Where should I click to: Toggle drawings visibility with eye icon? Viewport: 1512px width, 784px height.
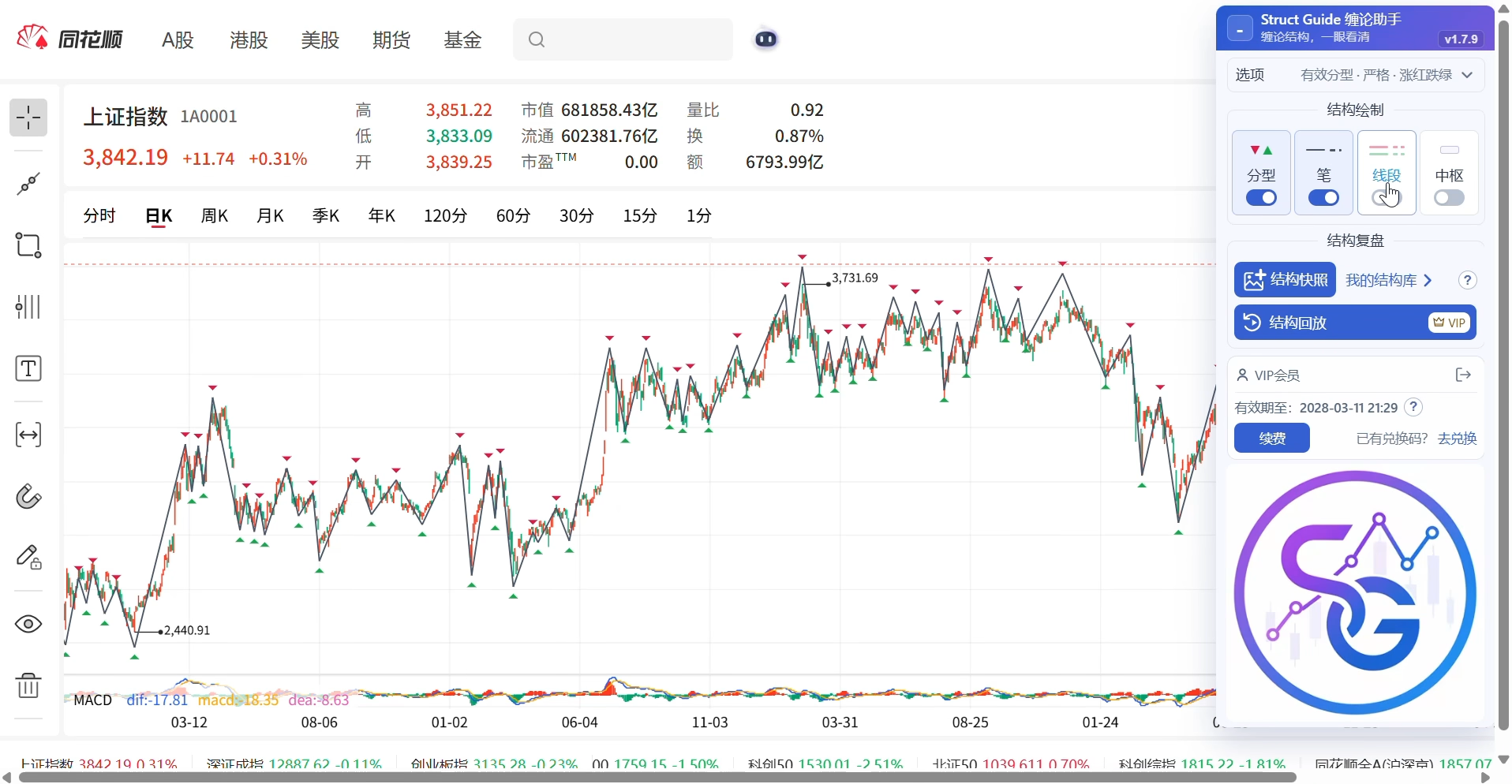28,624
